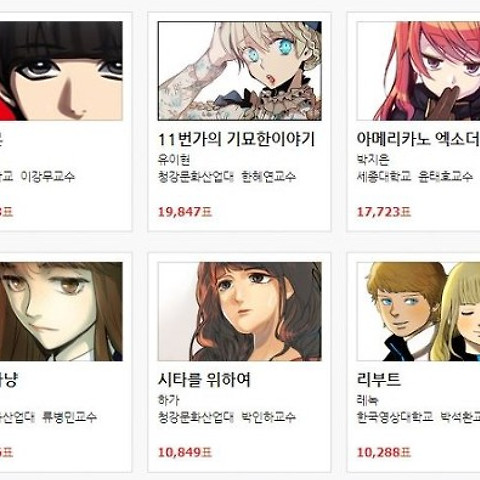Screen dimensions: 480x480
Task: Click 청강문화산업대 박인하교수 text
Action: pos(227,417)
